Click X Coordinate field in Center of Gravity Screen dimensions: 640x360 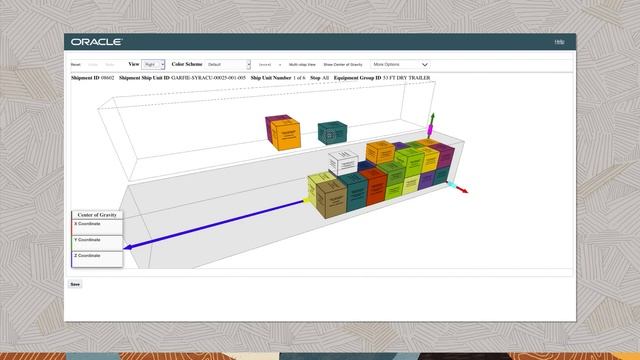tap(97, 227)
